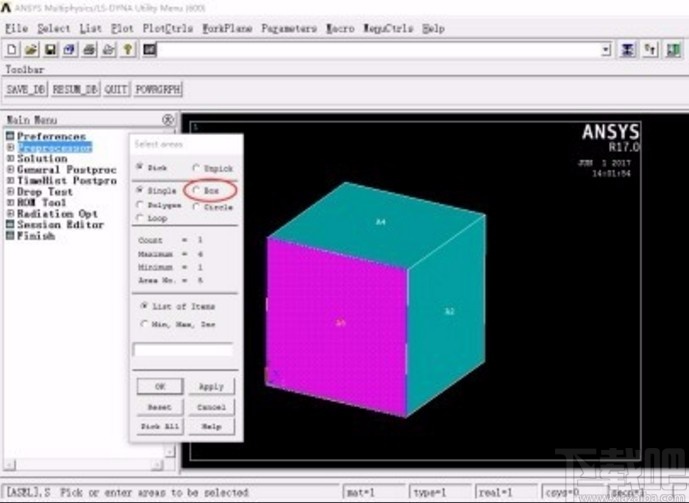Screen dimensions: 689x503
Task: Select Loop picking mode
Action: (140, 217)
